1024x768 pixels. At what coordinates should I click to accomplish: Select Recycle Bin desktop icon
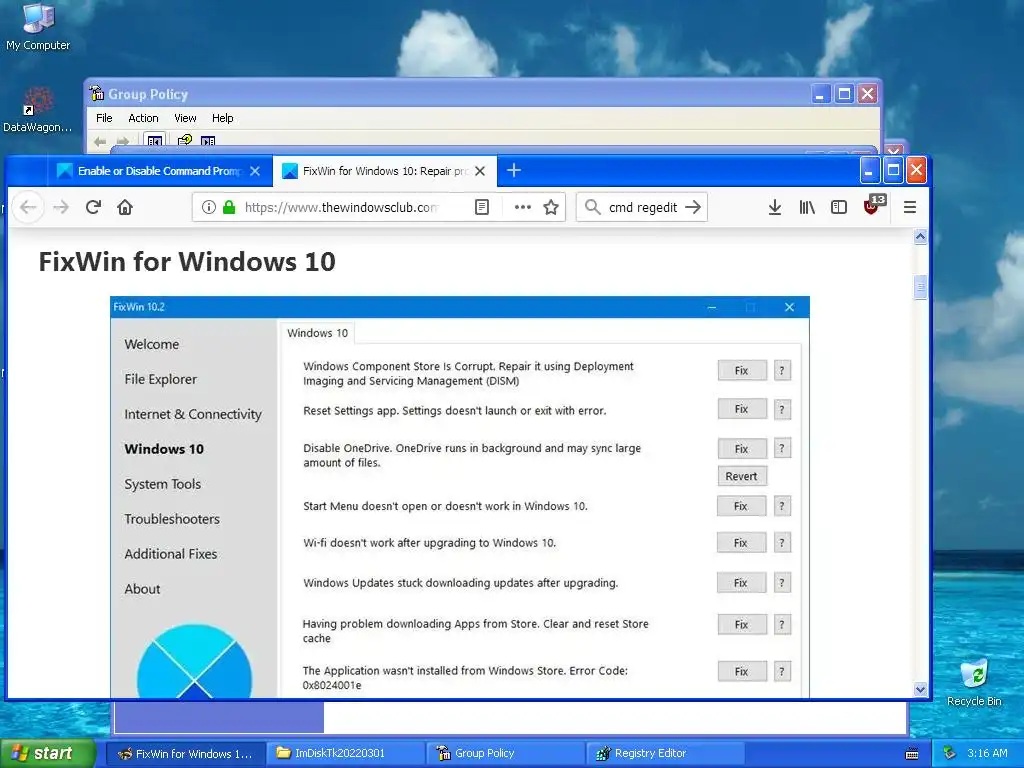point(974,683)
